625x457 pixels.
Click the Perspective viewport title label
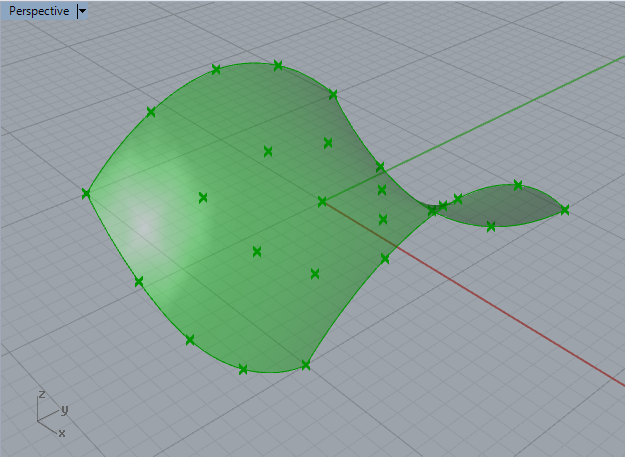39,11
